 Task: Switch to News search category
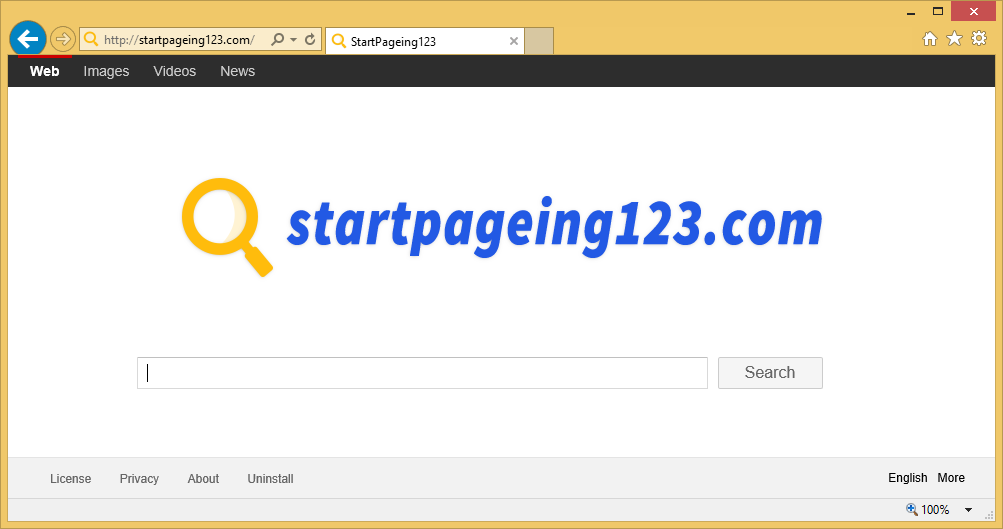coord(237,71)
